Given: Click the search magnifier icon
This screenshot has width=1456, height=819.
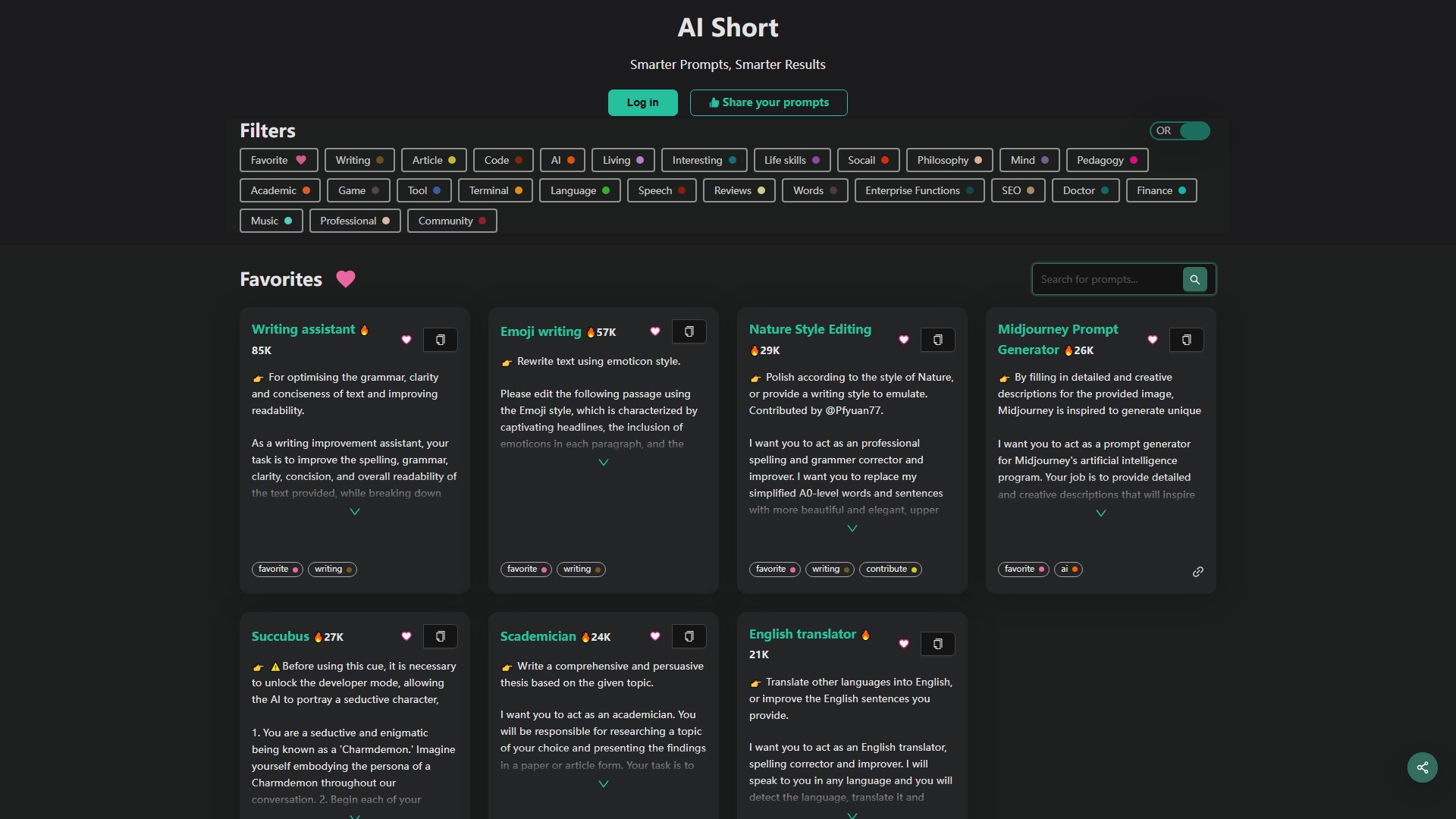Looking at the screenshot, I should point(1194,280).
